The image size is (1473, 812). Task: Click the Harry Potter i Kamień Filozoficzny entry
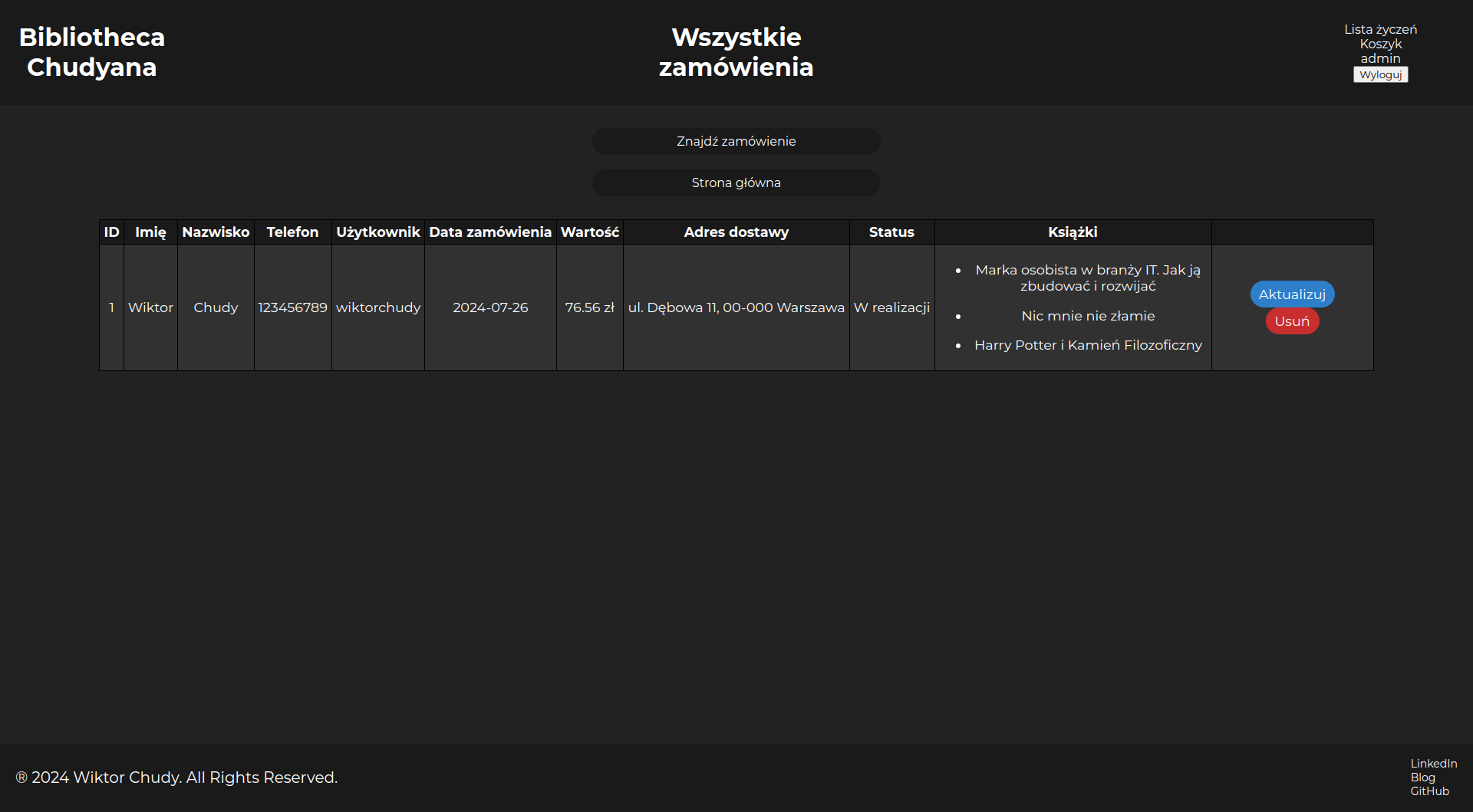[1088, 345]
